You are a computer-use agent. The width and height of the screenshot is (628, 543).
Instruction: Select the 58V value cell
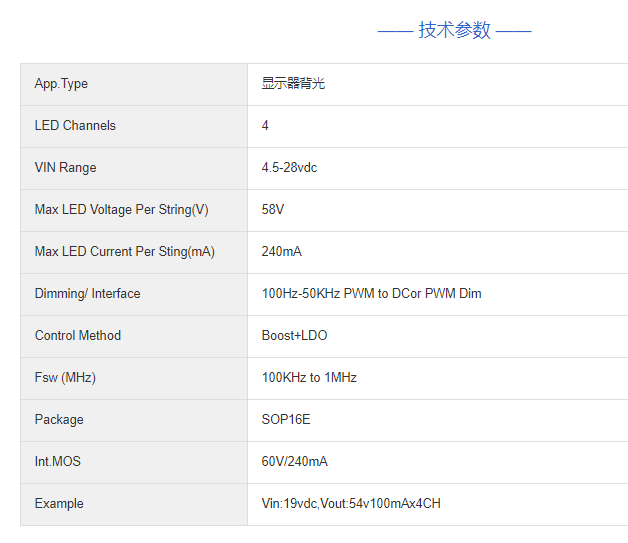point(273,210)
